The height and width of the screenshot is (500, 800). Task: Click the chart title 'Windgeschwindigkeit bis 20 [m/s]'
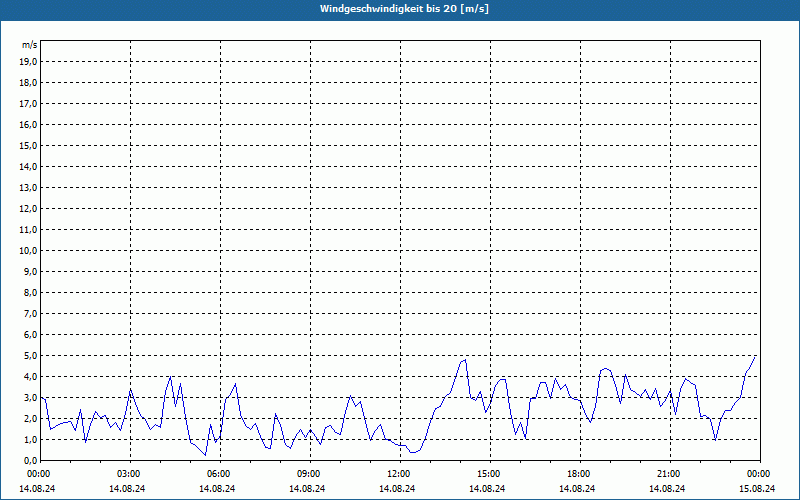pyautogui.click(x=405, y=9)
